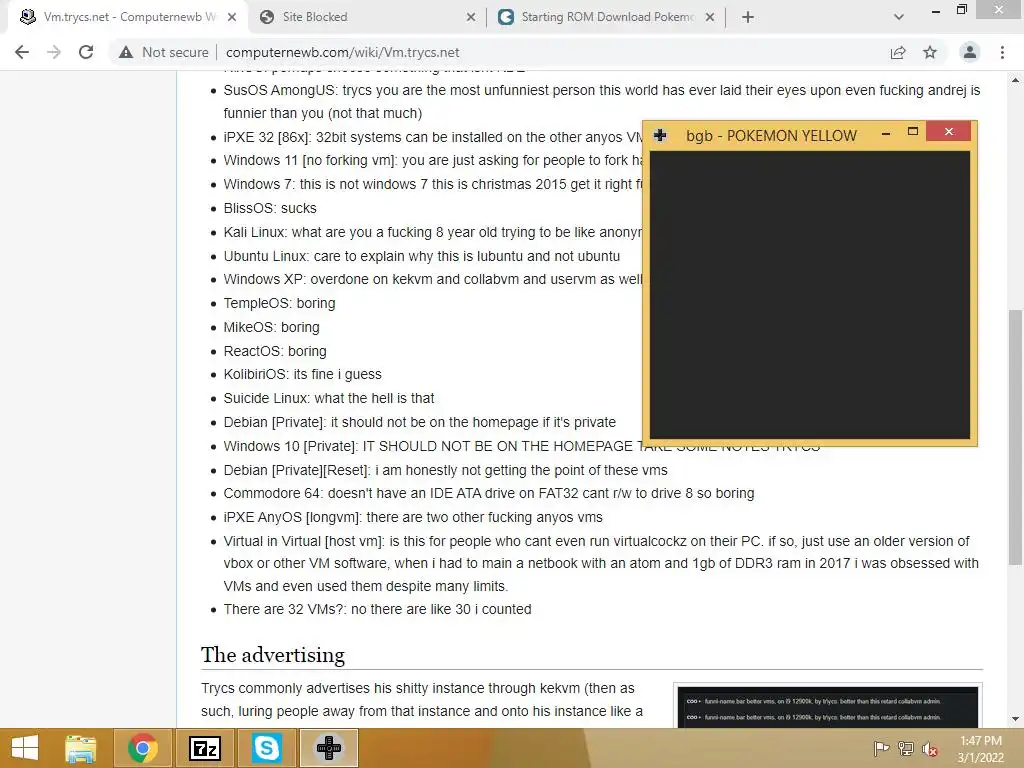Click 'There are 32 VMs?' list item
Image resolution: width=1024 pixels, height=768 pixels.
[377, 609]
